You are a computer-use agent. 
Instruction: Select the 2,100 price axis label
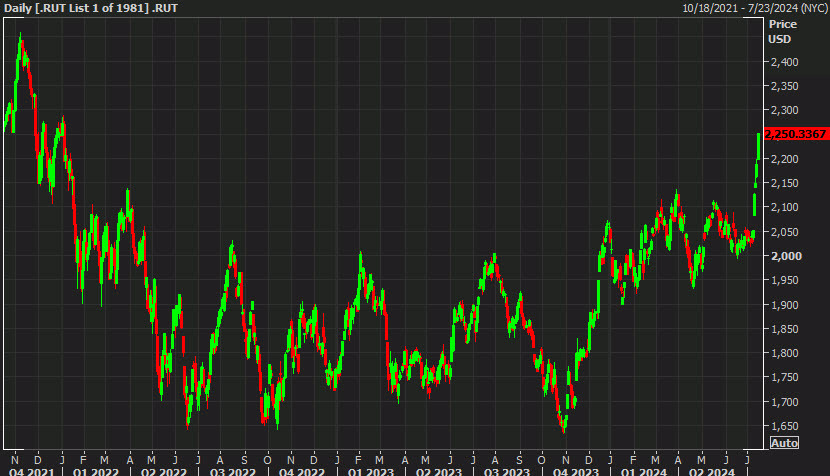784,207
